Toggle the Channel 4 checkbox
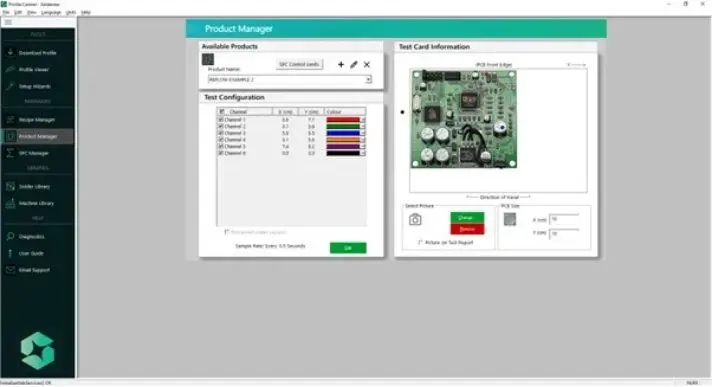The image size is (712, 387). 221,140
